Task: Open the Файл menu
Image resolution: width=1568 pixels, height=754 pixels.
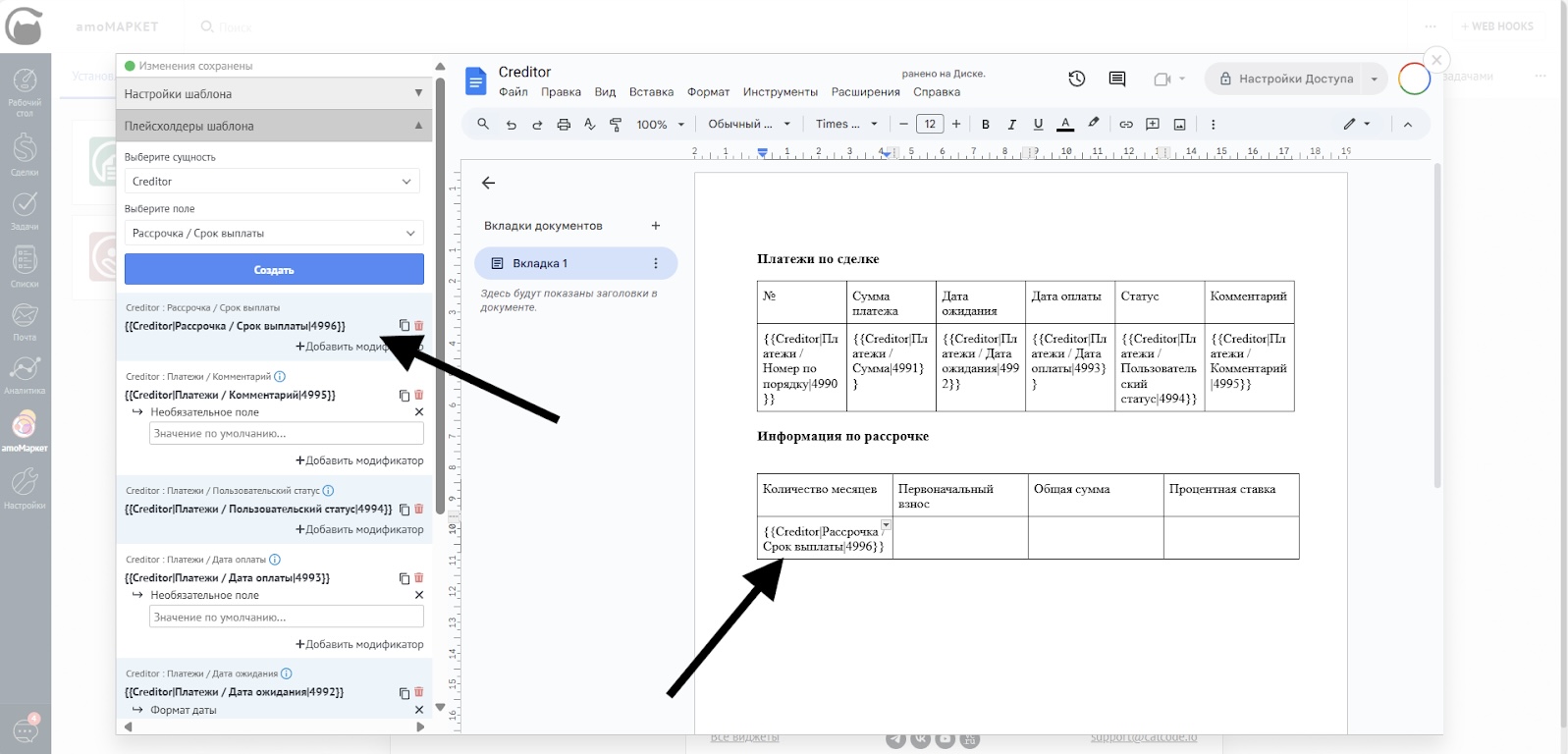Action: pyautogui.click(x=514, y=92)
